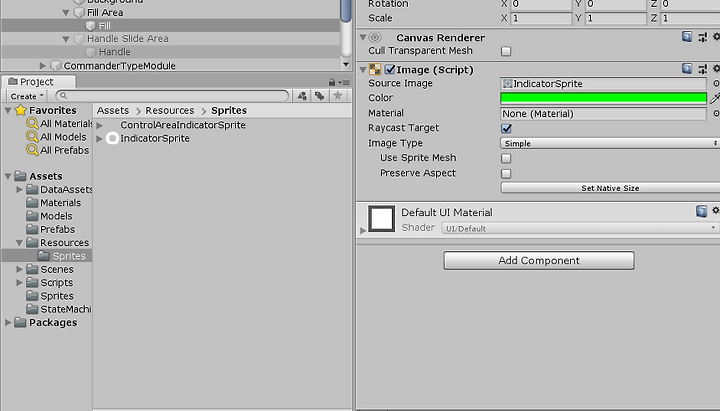Collapse Handle Slide Area in hierarchy
Image resolution: width=720 pixels, height=411 pixels.
[x=66, y=39]
